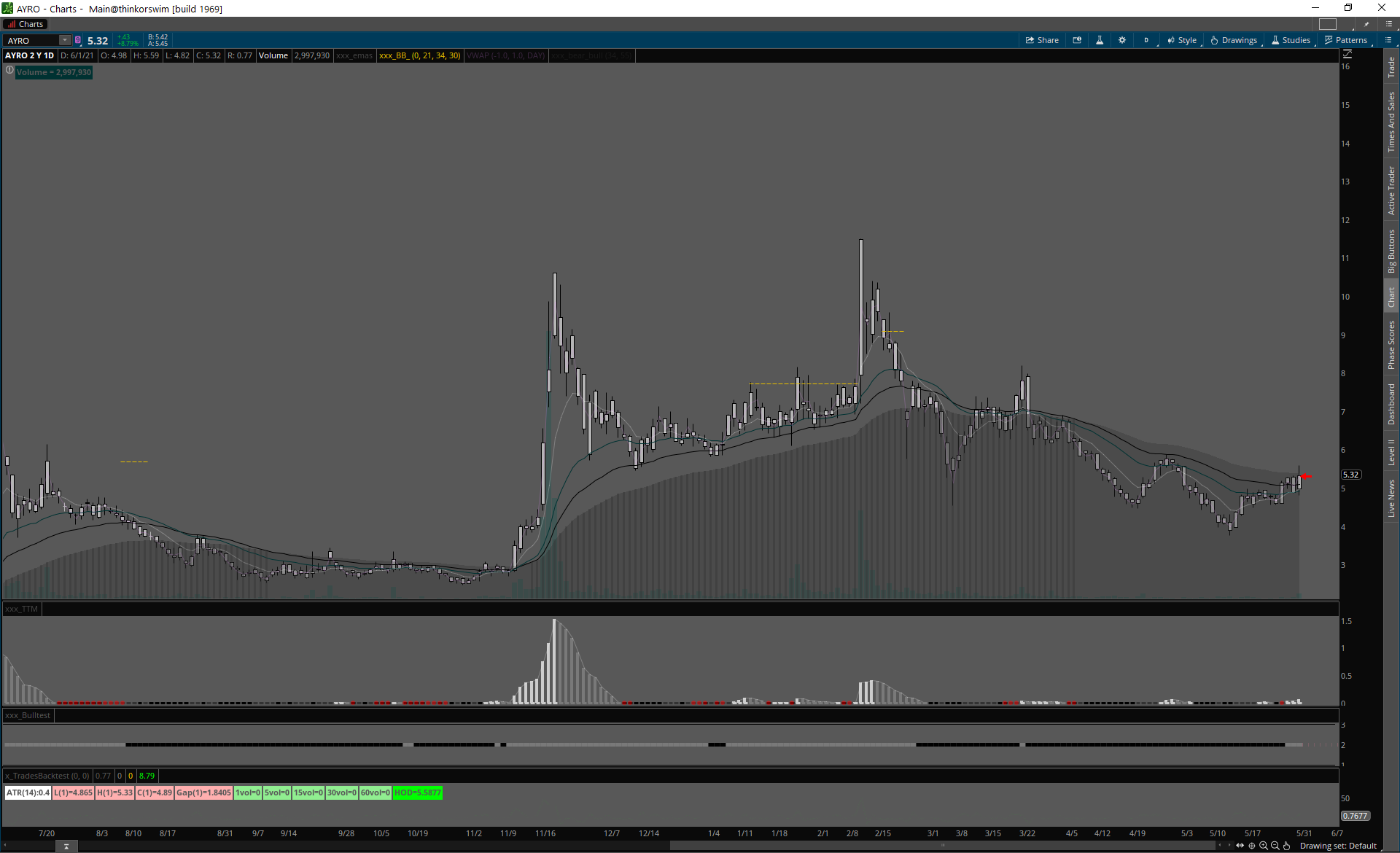Select the pointer hand drawing tool
The image size is (1400, 853).
click(1287, 846)
